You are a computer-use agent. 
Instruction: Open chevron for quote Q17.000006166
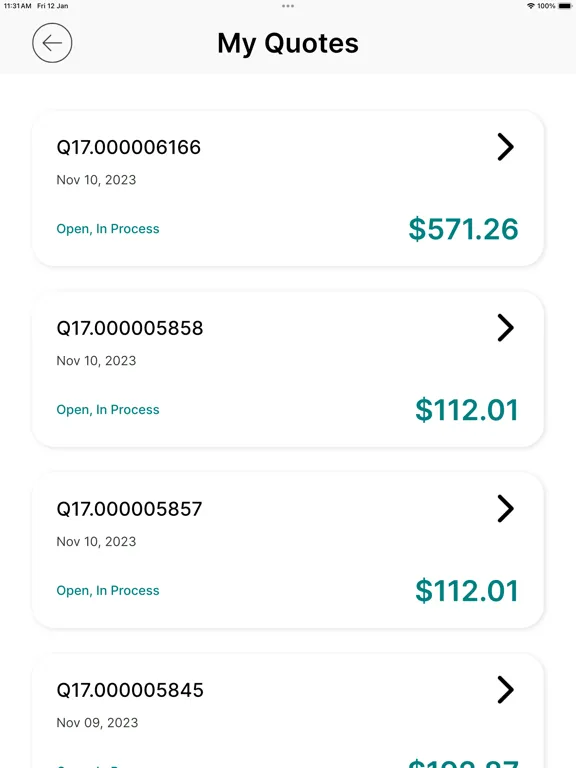[x=505, y=147]
